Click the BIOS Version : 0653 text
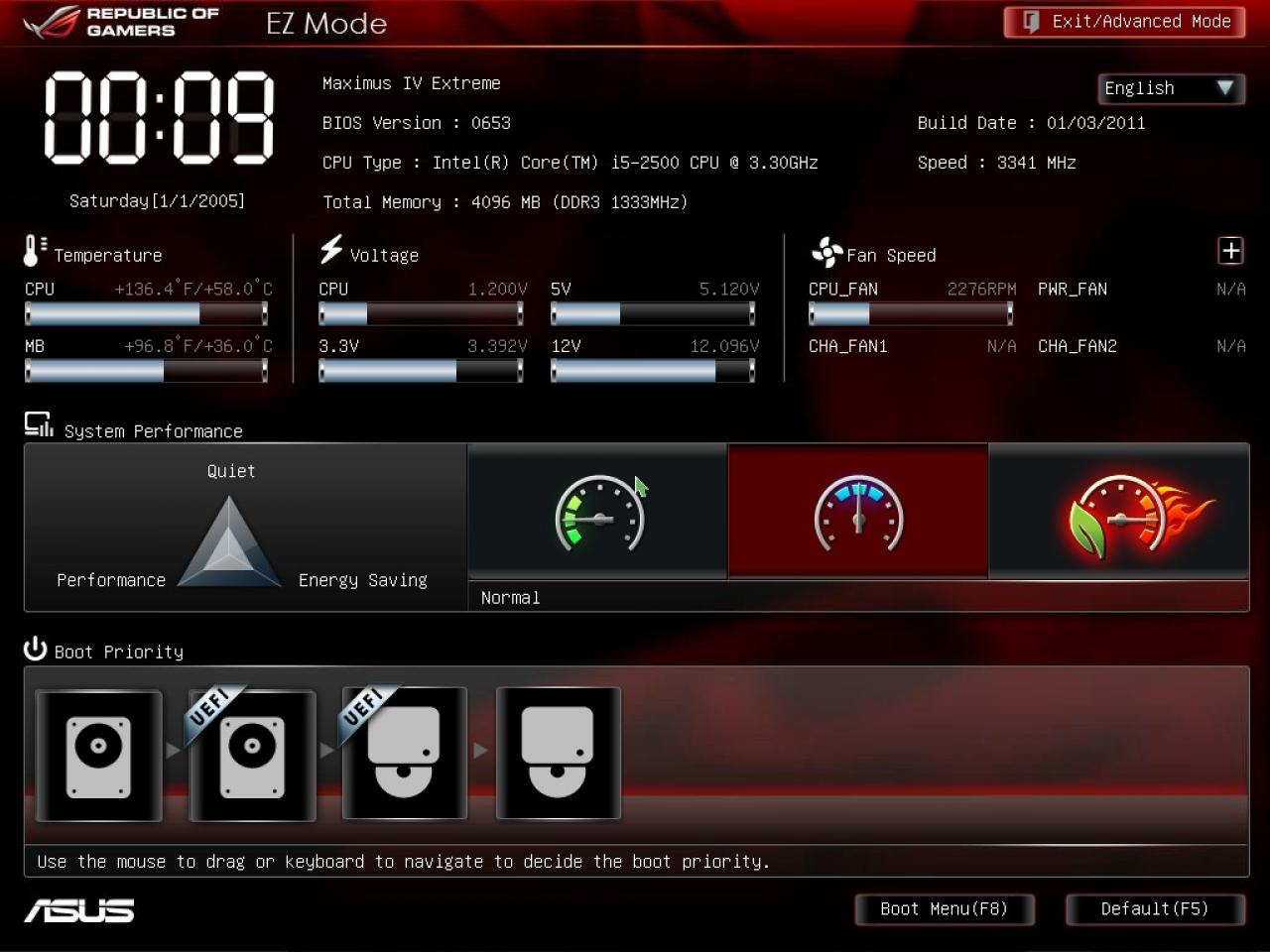 point(417,123)
